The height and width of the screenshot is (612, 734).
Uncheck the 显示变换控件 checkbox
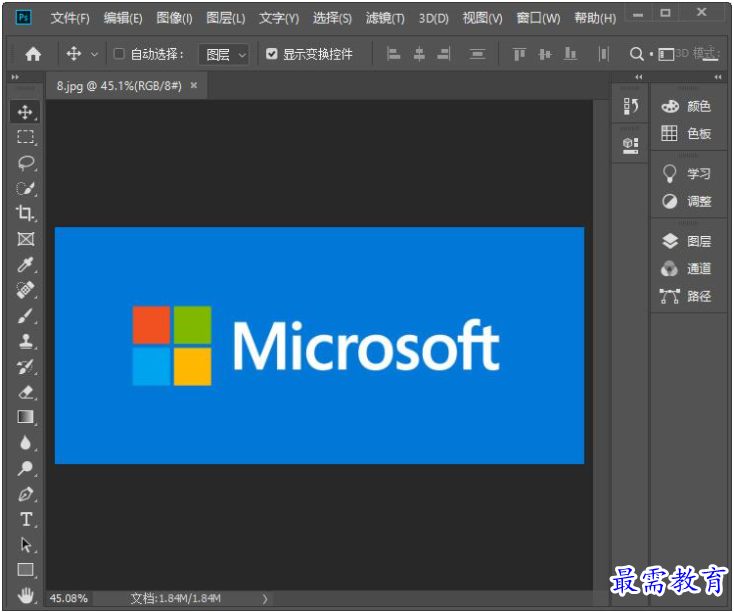tap(272, 54)
